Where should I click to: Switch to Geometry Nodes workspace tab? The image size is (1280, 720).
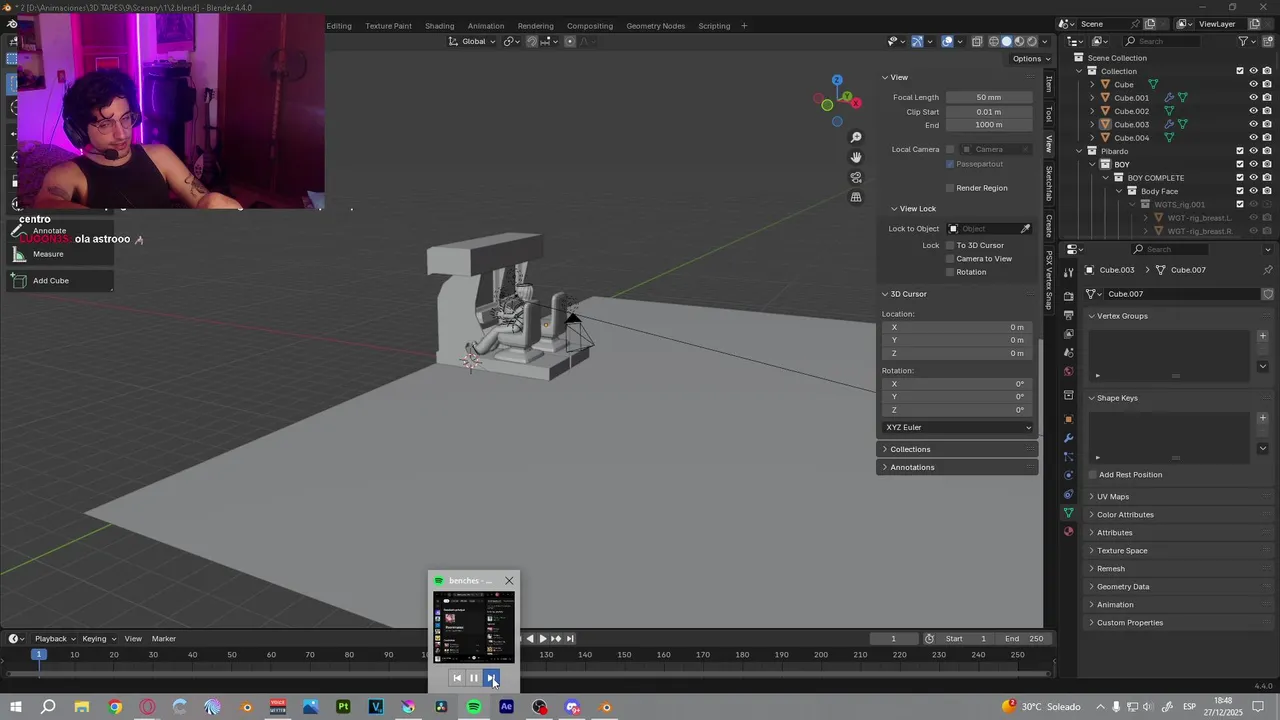point(655,26)
